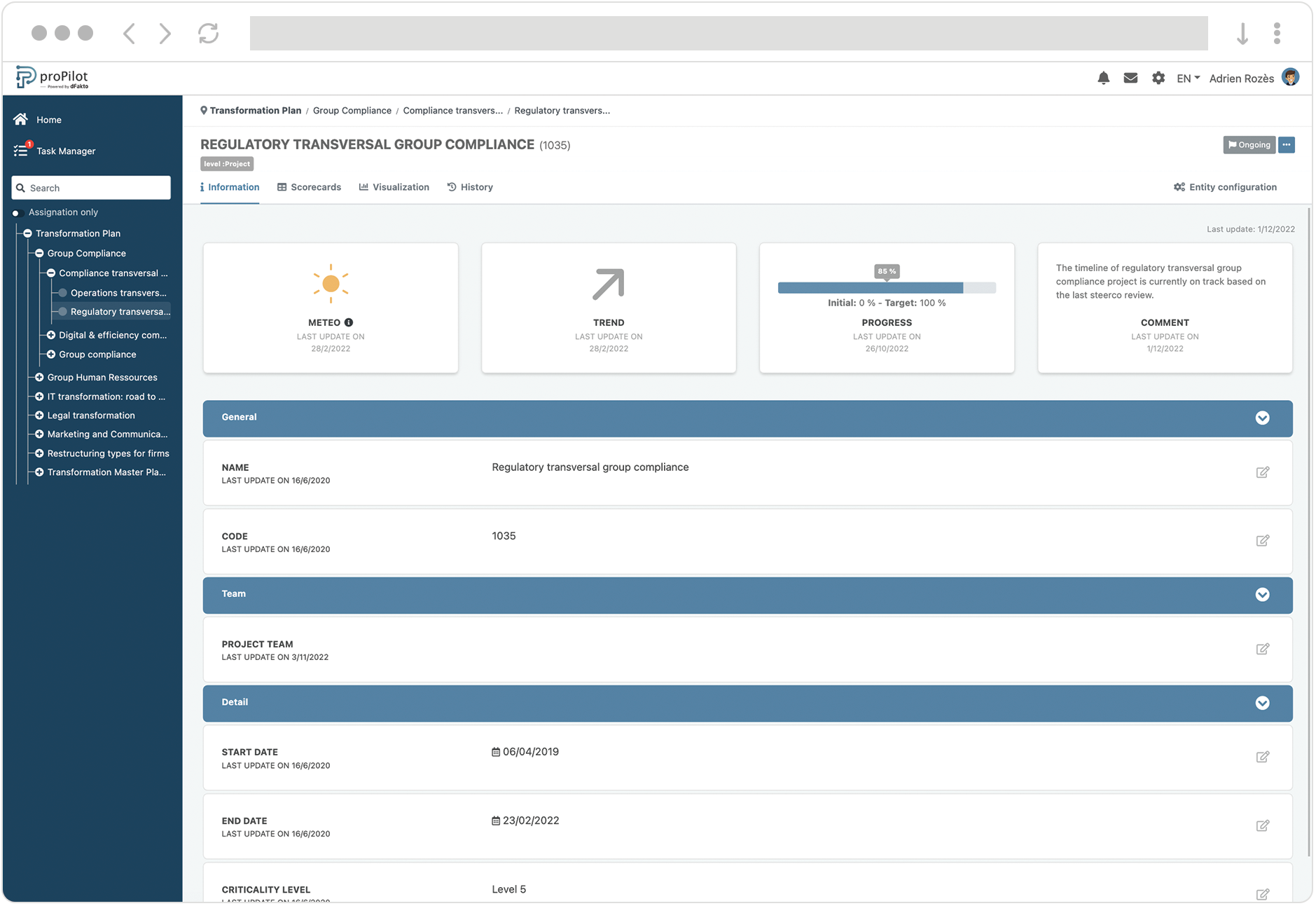The height and width of the screenshot is (906, 1316).
Task: Click the Meteo info icon
Action: click(x=349, y=323)
